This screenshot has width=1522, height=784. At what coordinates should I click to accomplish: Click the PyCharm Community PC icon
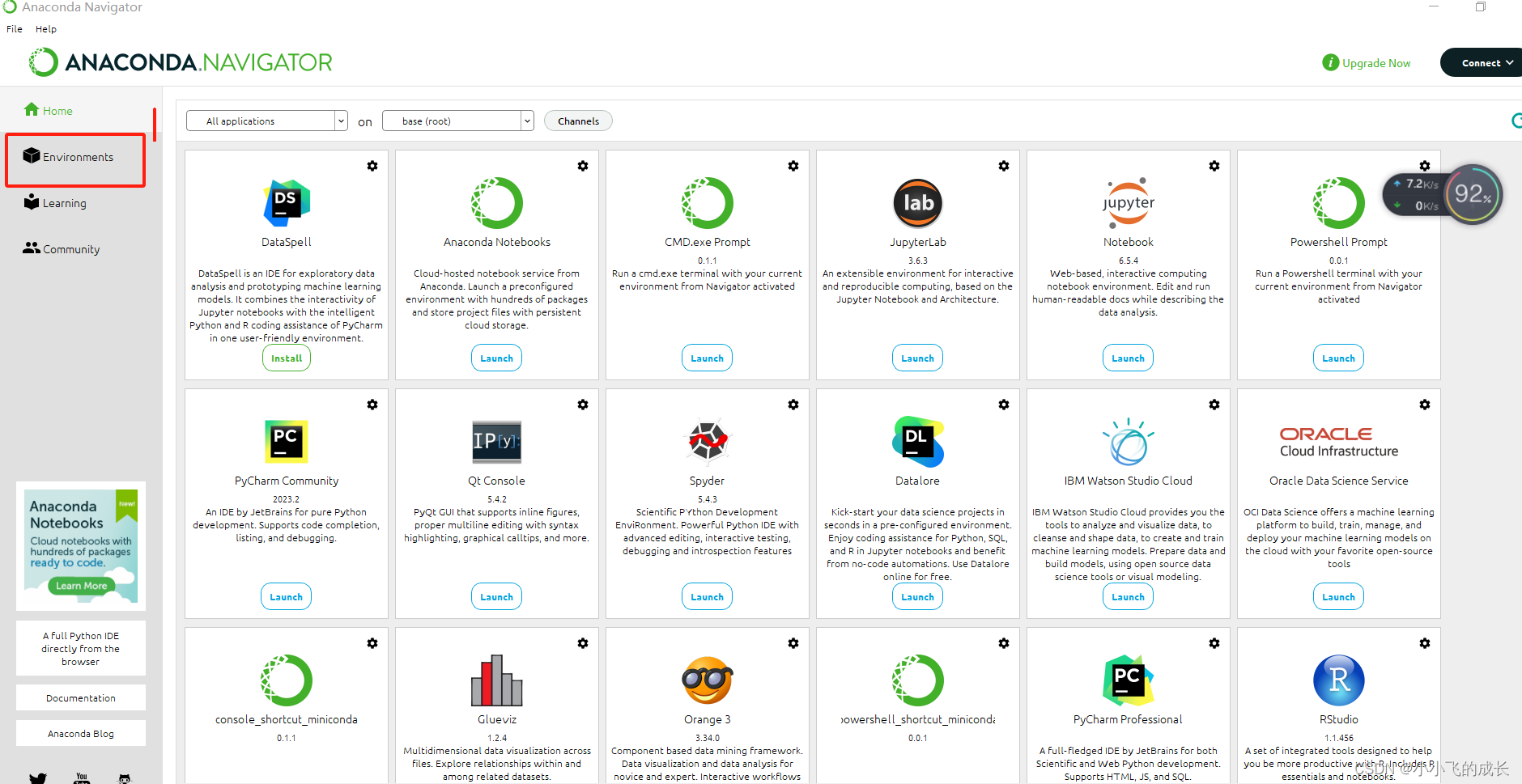[x=287, y=441]
